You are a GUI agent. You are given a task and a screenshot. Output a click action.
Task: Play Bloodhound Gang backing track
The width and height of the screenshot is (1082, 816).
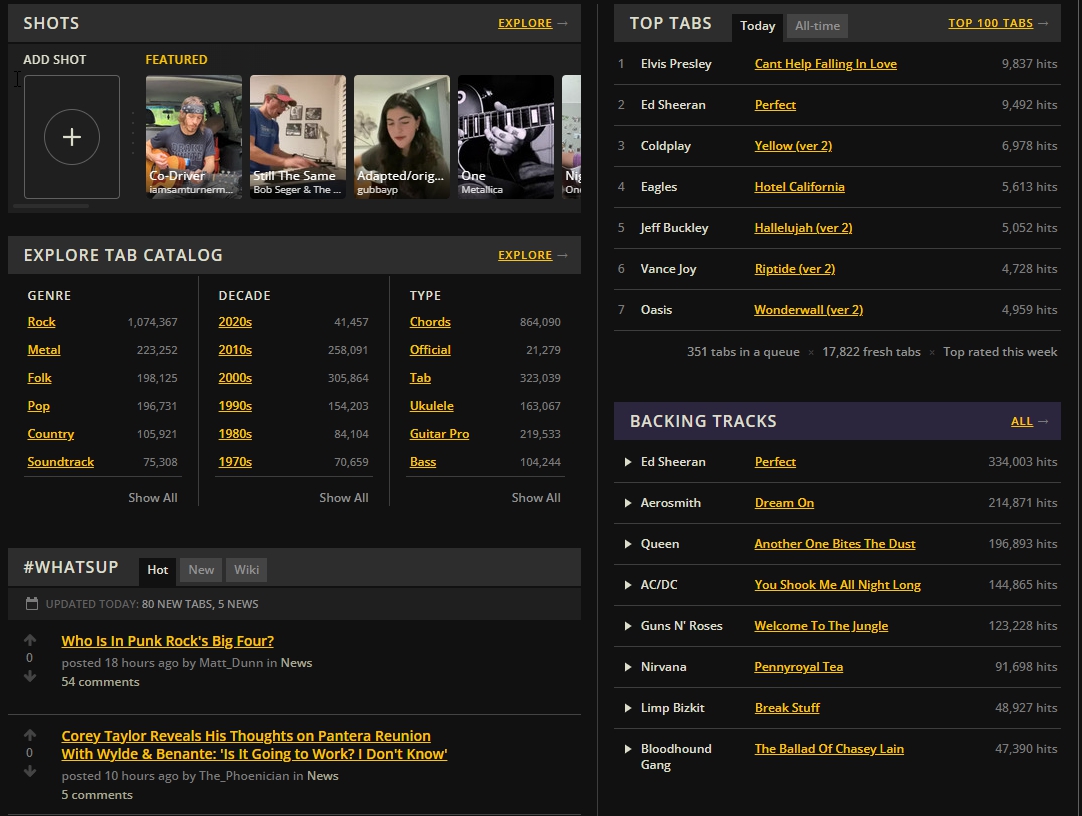click(x=627, y=749)
